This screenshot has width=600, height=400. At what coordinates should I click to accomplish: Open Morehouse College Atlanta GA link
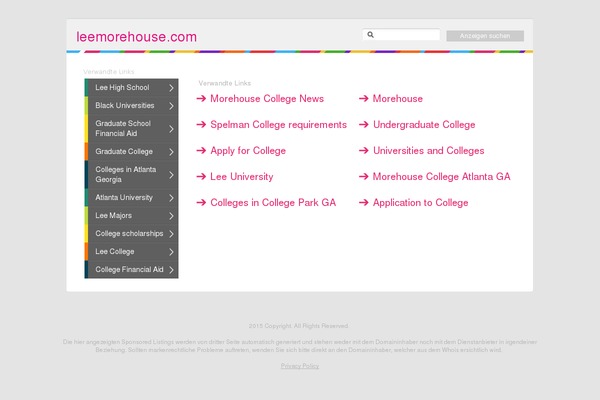coord(442,177)
